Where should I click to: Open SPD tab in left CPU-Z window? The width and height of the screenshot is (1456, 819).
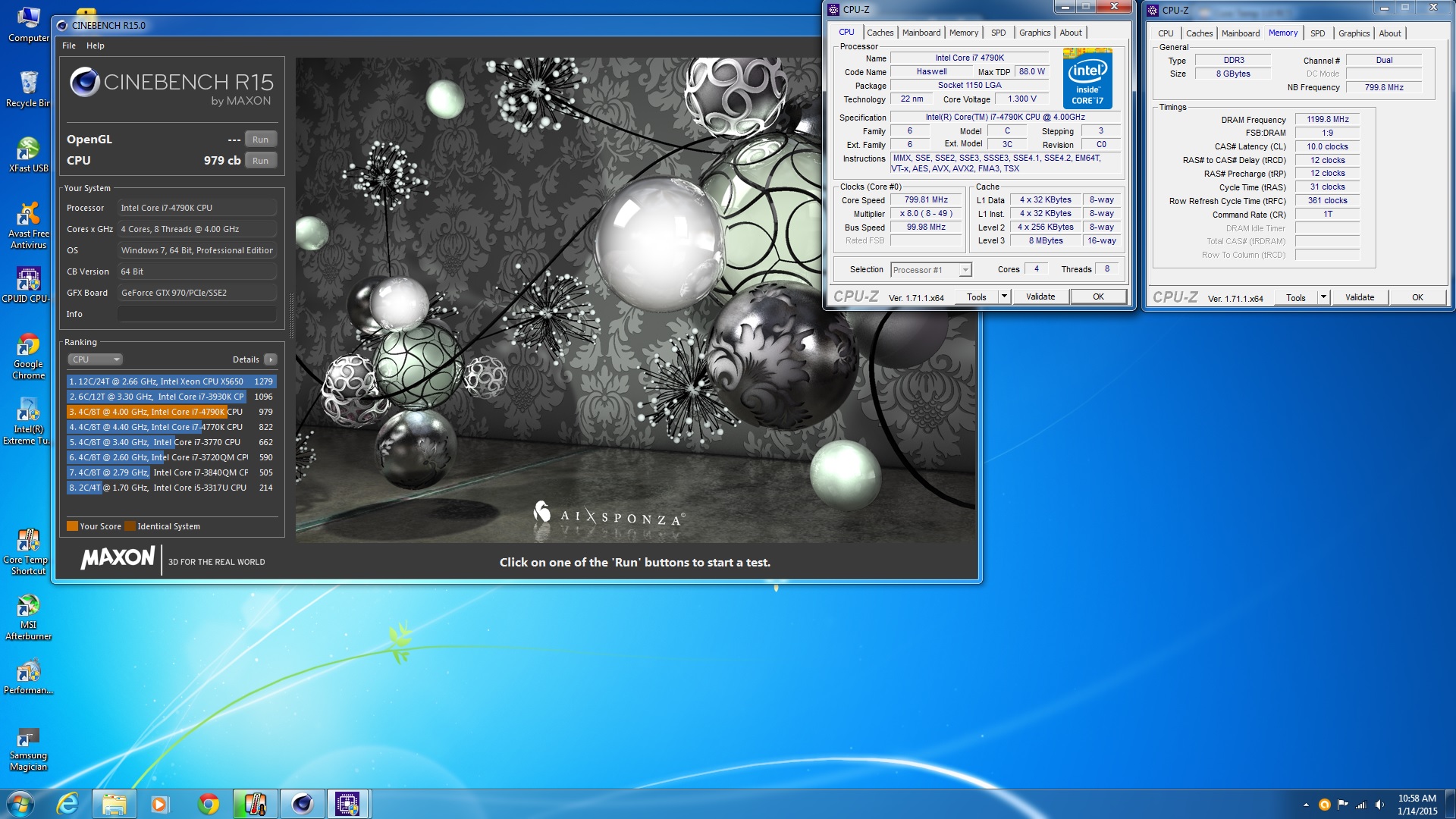(999, 33)
